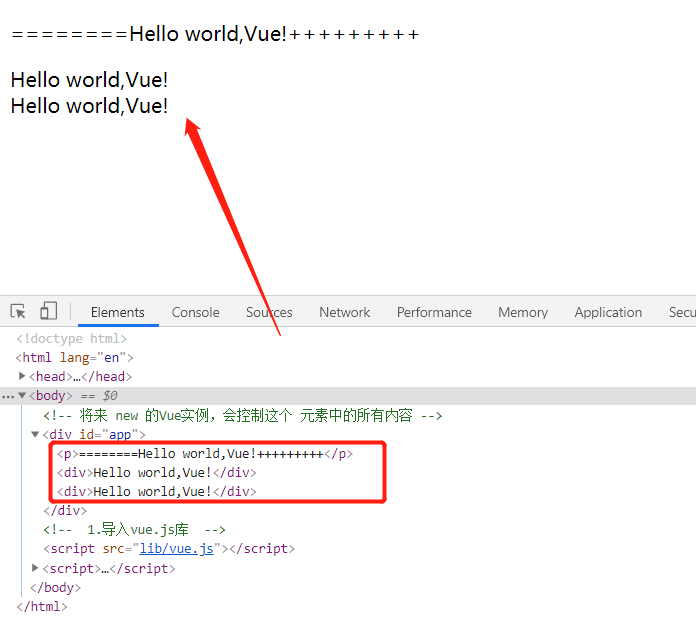Toggle the device toolbar icon
The height and width of the screenshot is (633, 696).
coord(48,311)
